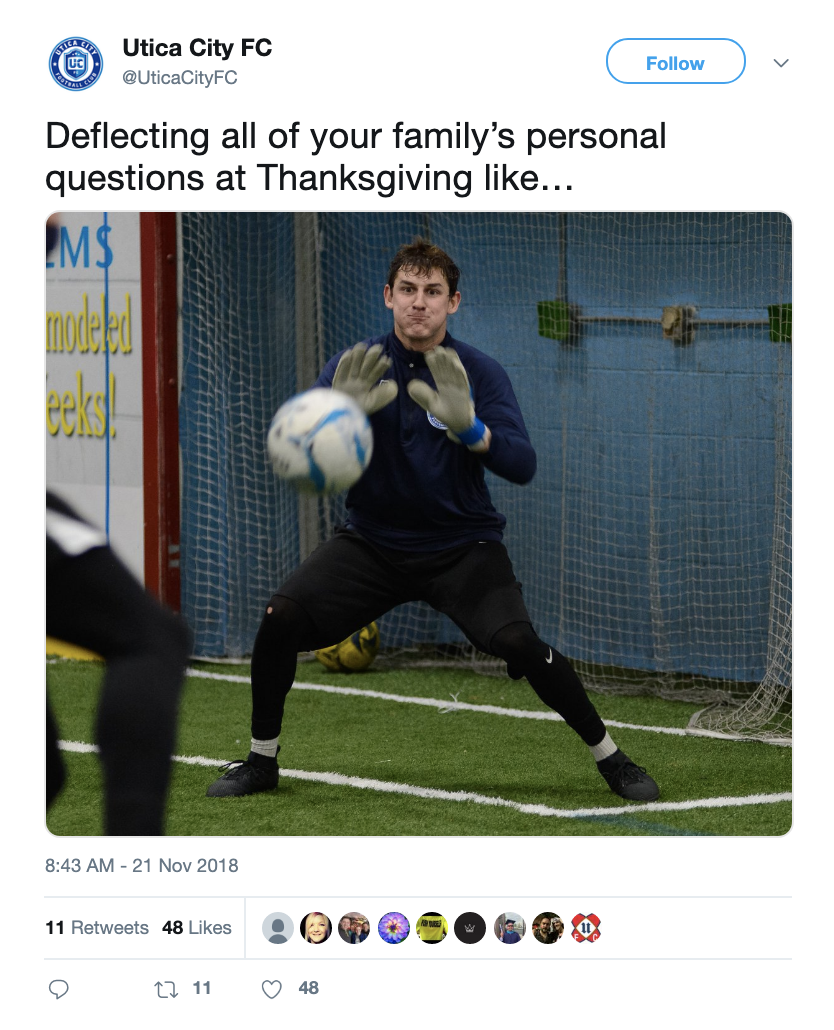
Task: Click the reply speech bubble icon
Action: pyautogui.click(x=58, y=989)
